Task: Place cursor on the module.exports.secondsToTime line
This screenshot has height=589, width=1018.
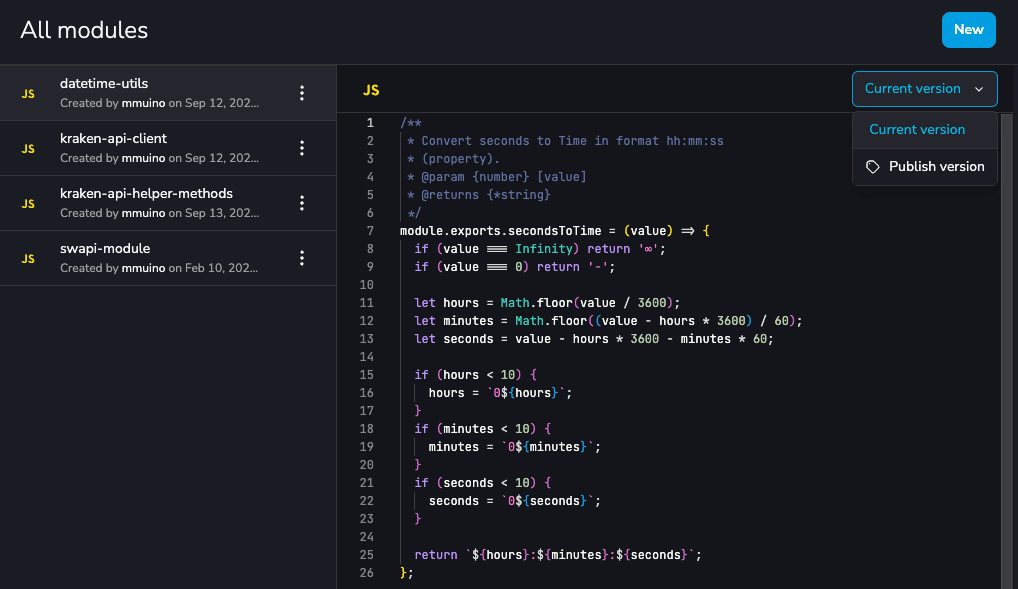Action: (554, 231)
